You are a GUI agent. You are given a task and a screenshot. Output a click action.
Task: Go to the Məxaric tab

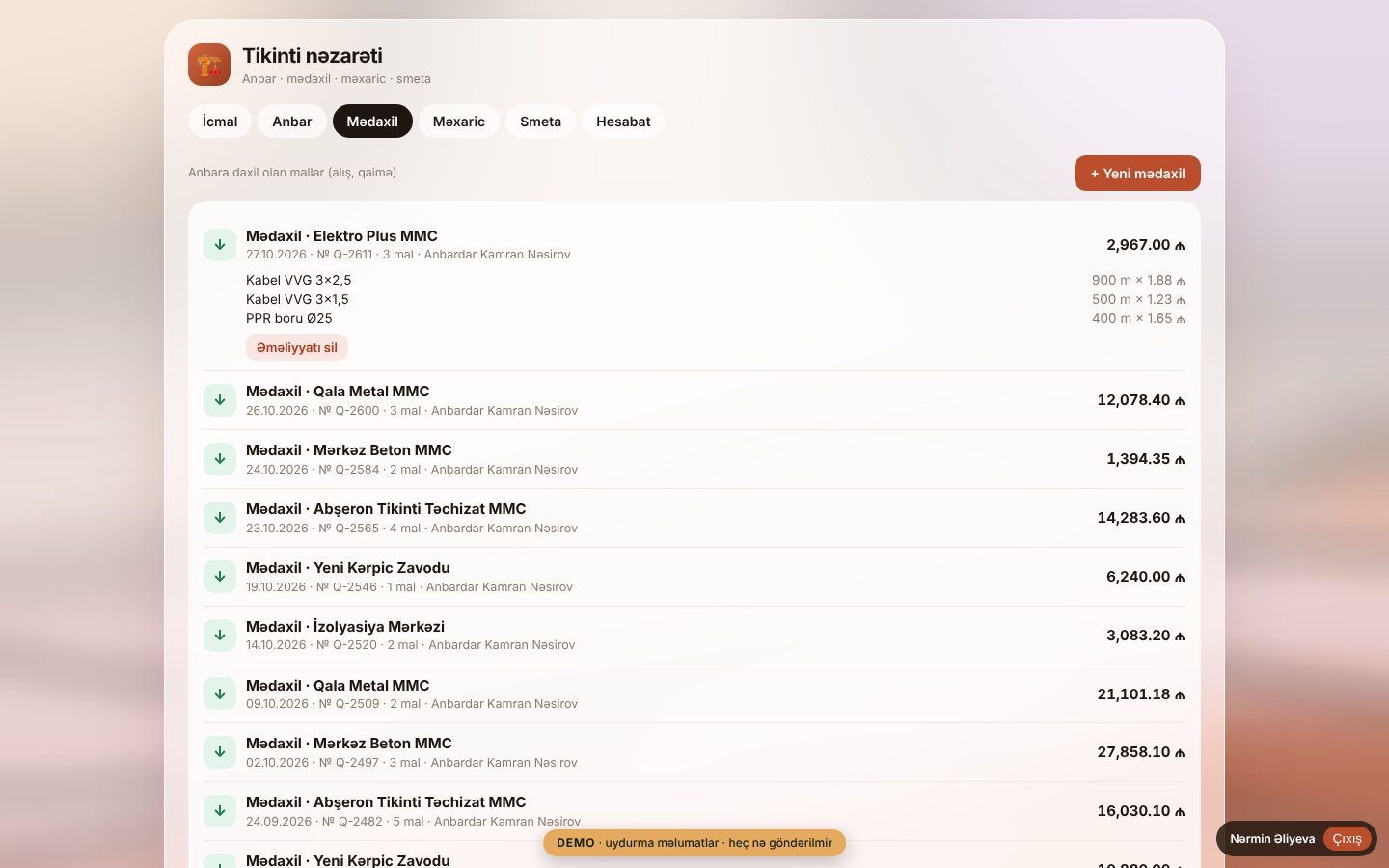tap(459, 122)
